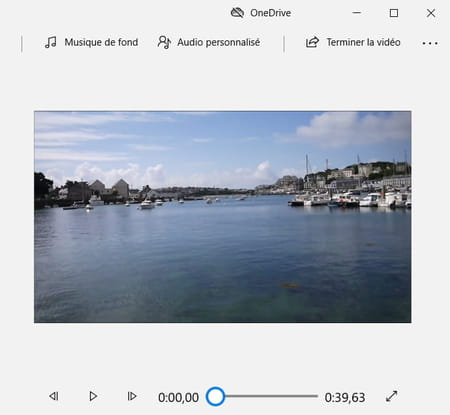Open the three-dots more options menu

coord(430,43)
